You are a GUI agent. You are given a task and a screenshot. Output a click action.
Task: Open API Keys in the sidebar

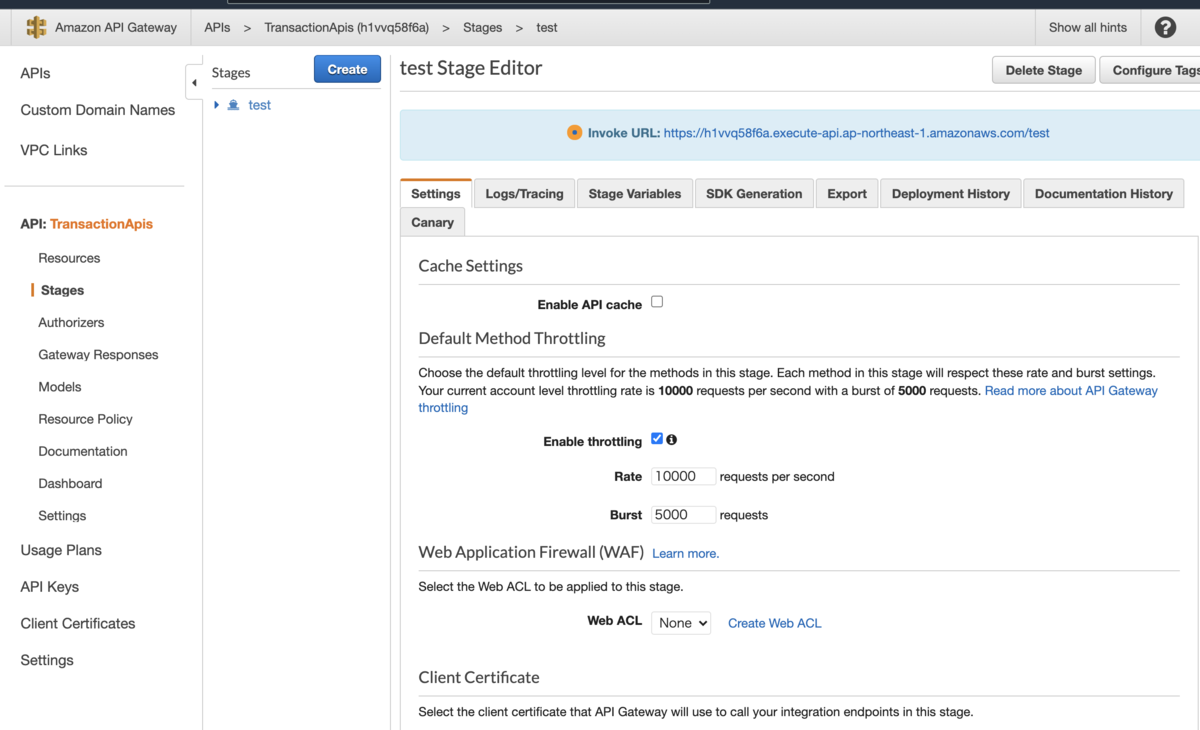click(49, 587)
